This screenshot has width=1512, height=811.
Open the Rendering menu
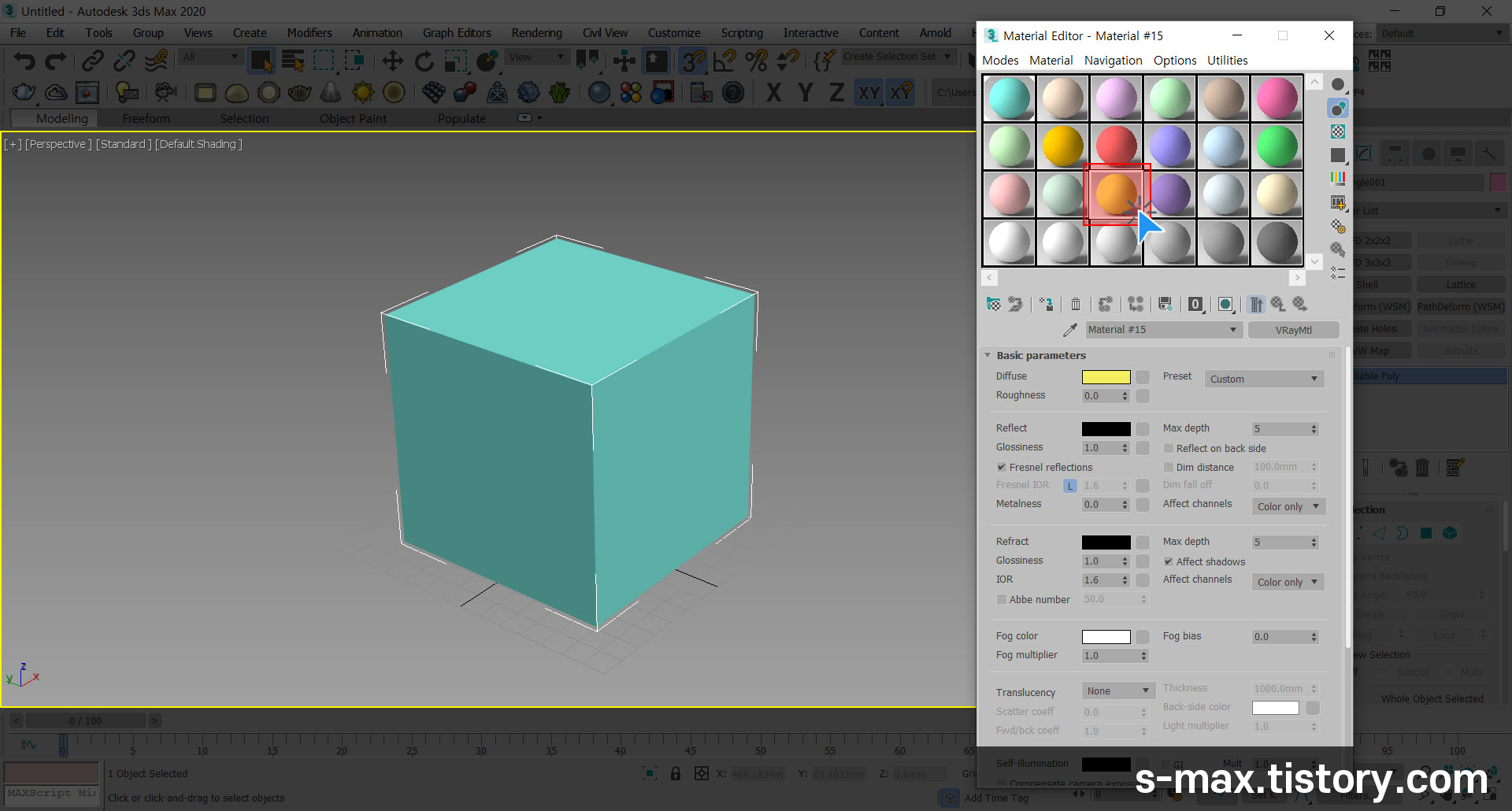pyautogui.click(x=536, y=33)
